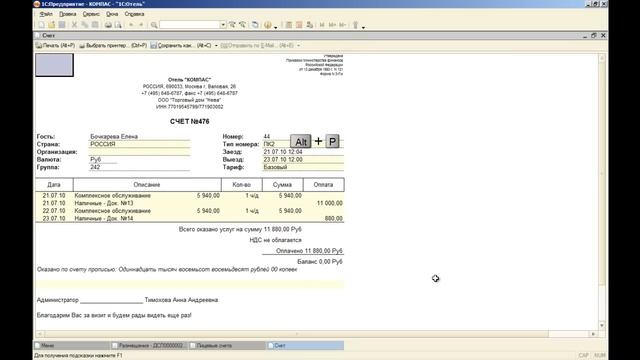Open the Сервис menu
The width and height of the screenshot is (640, 360).
(x=91, y=14)
